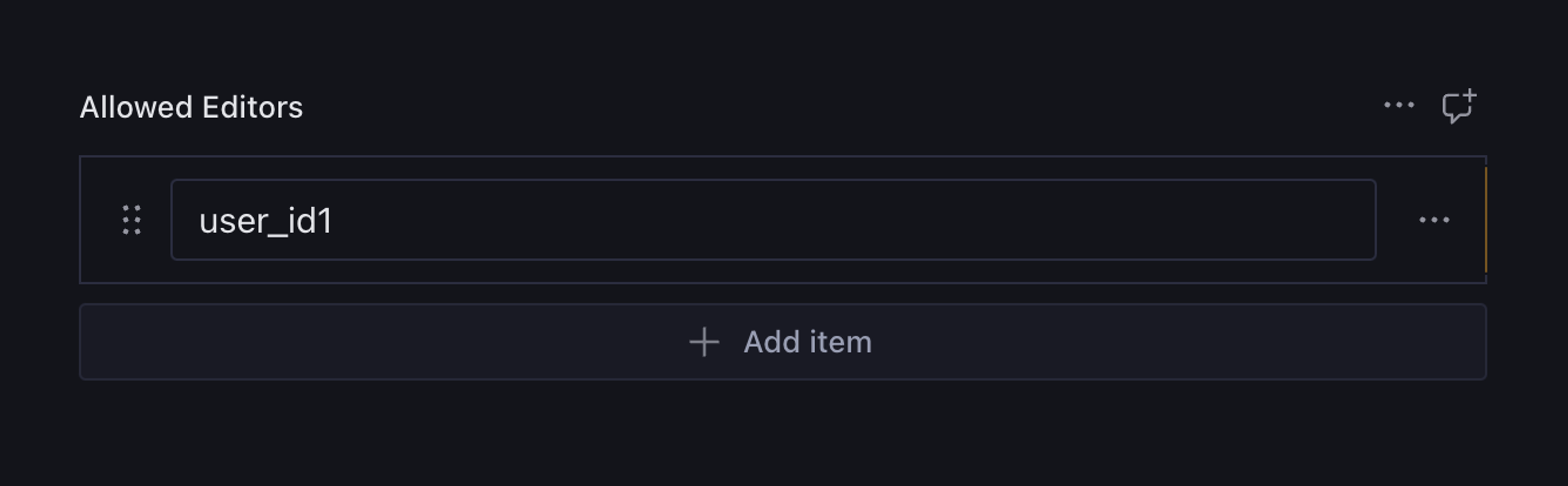Add a comment to Allowed Editors field
The width and height of the screenshot is (1568, 486).
tap(1458, 107)
